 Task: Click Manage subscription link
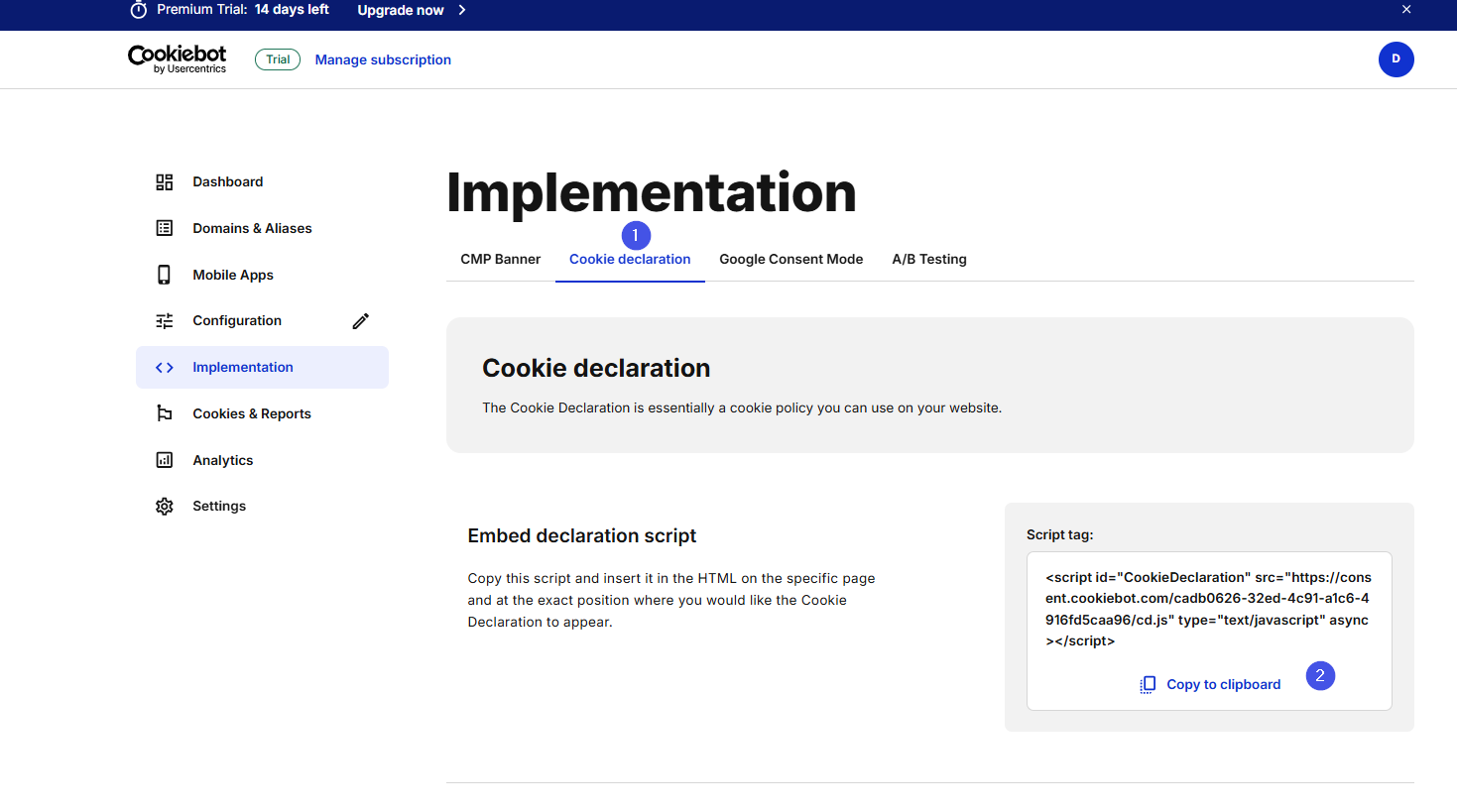[383, 59]
